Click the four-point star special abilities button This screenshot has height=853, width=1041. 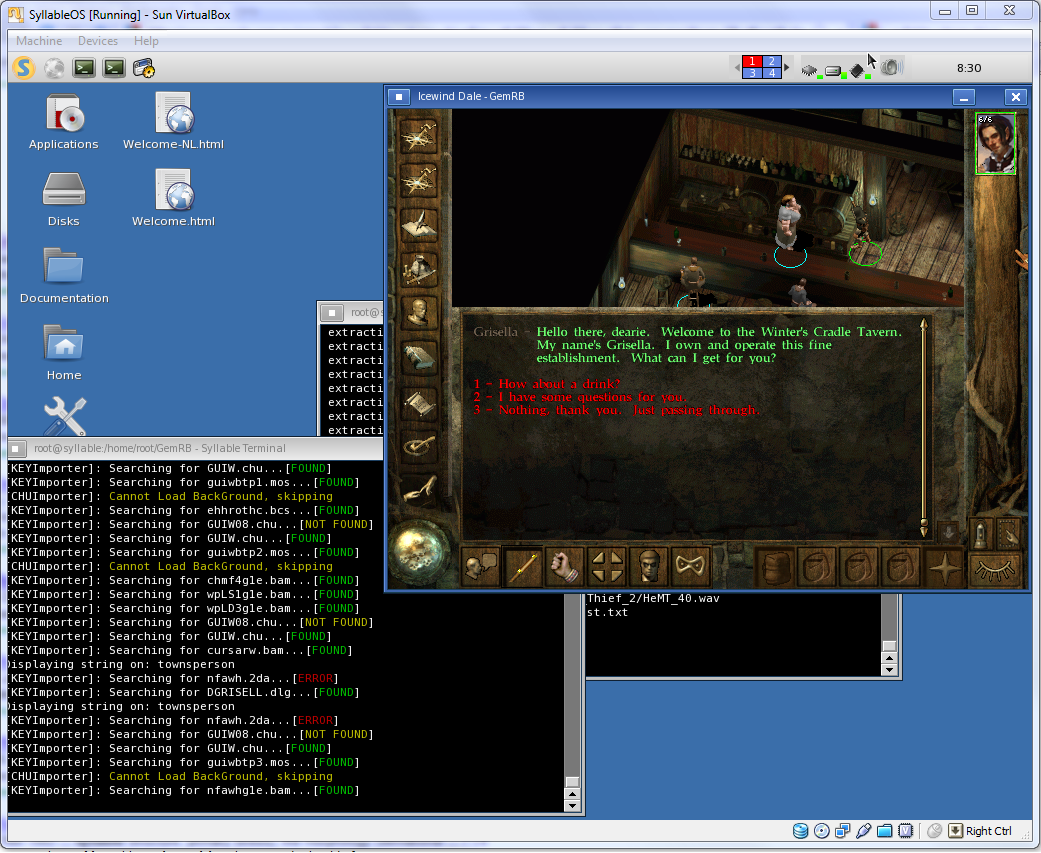(x=943, y=568)
